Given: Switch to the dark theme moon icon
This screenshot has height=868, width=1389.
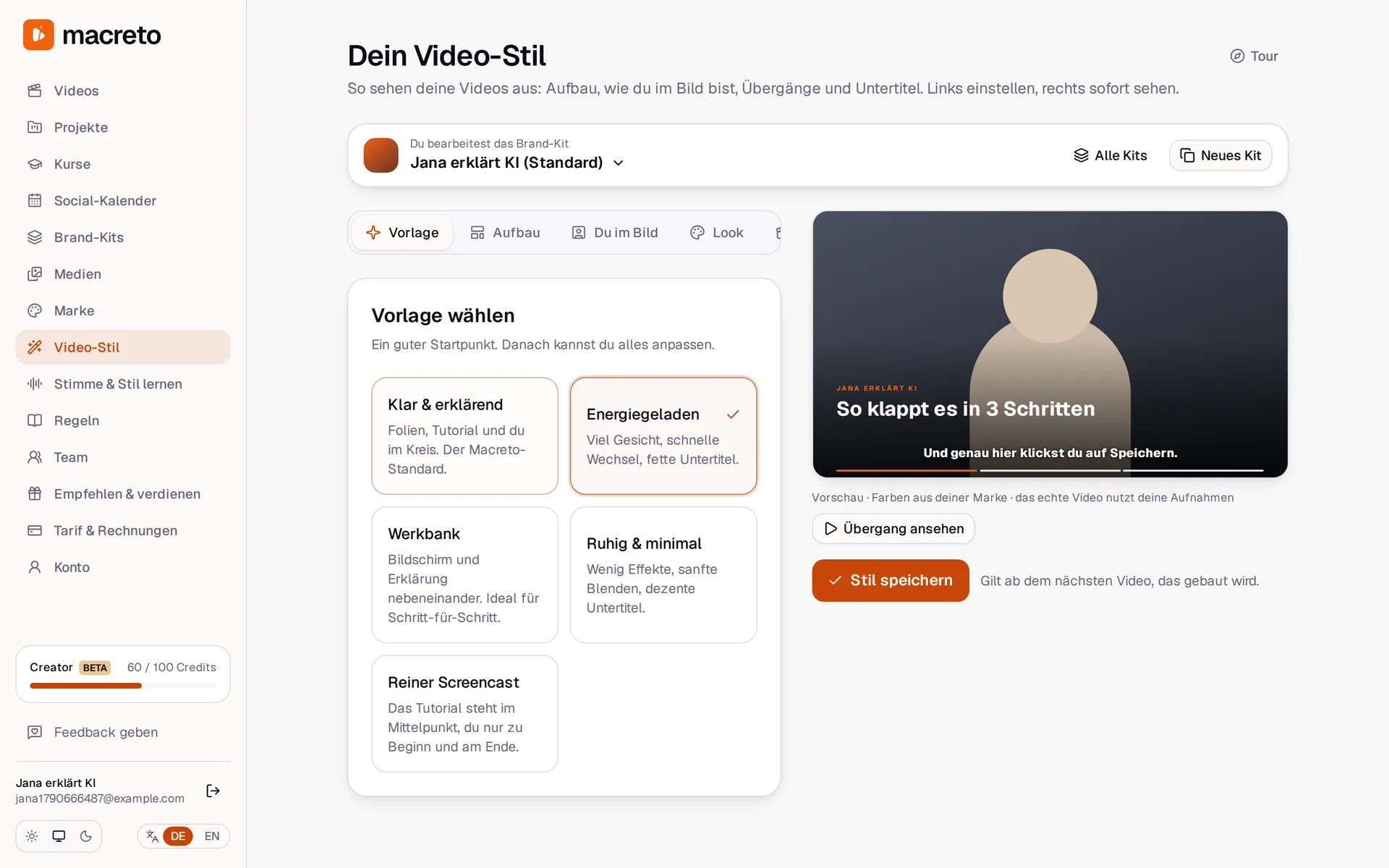Looking at the screenshot, I should coord(86,836).
